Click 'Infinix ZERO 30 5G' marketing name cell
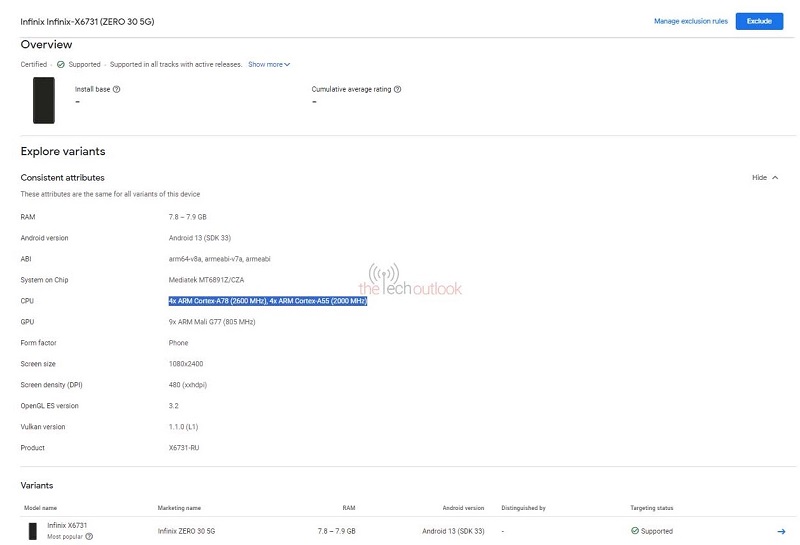The height and width of the screenshot is (545, 800). (x=186, y=531)
